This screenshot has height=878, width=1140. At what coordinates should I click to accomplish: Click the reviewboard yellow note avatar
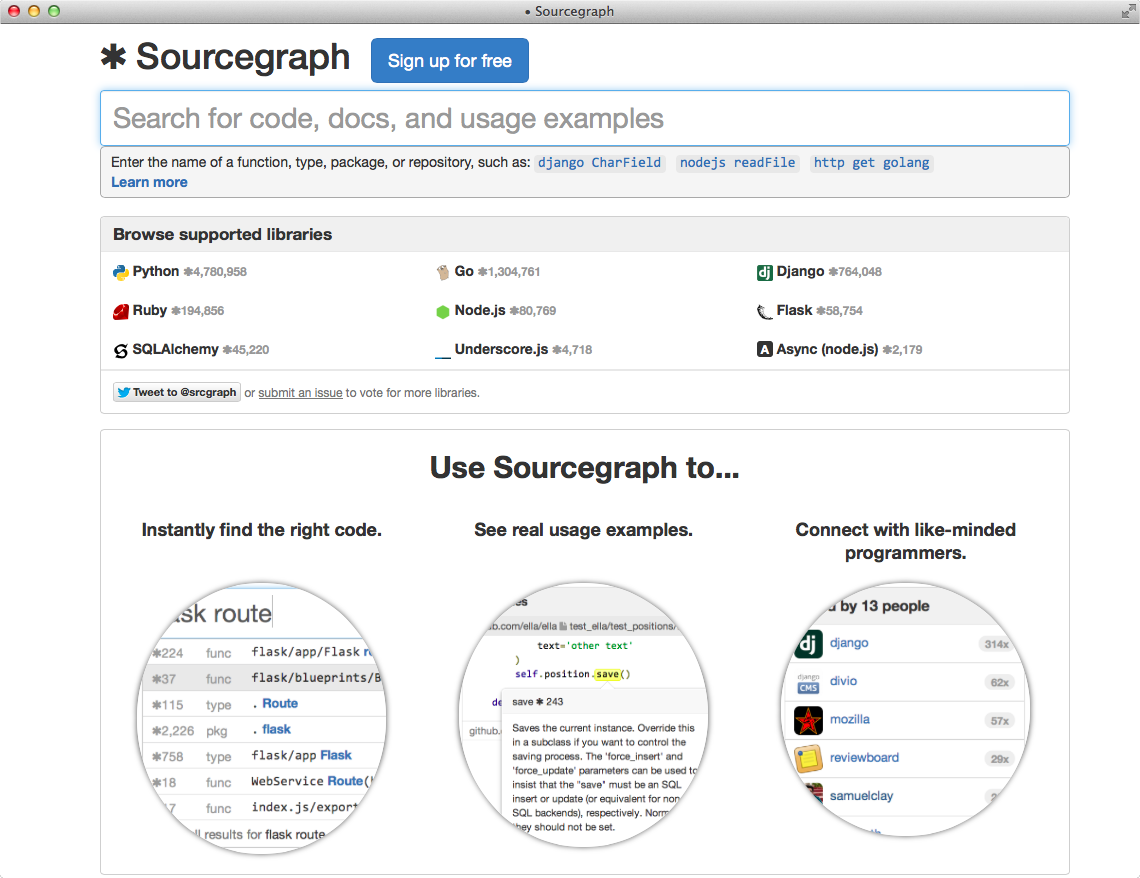coord(808,759)
